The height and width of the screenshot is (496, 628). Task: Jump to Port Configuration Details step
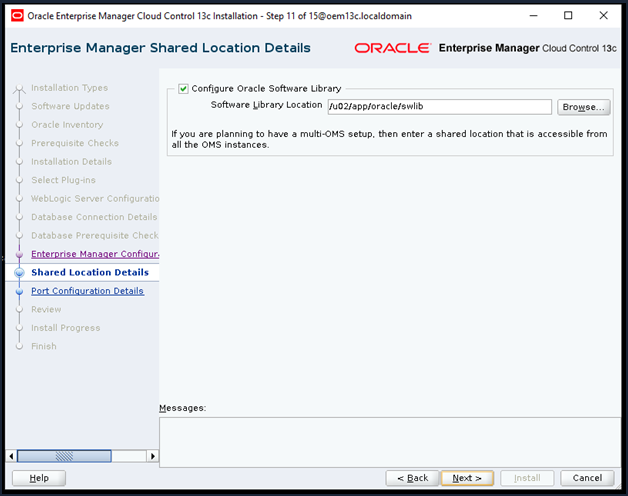pos(87,291)
